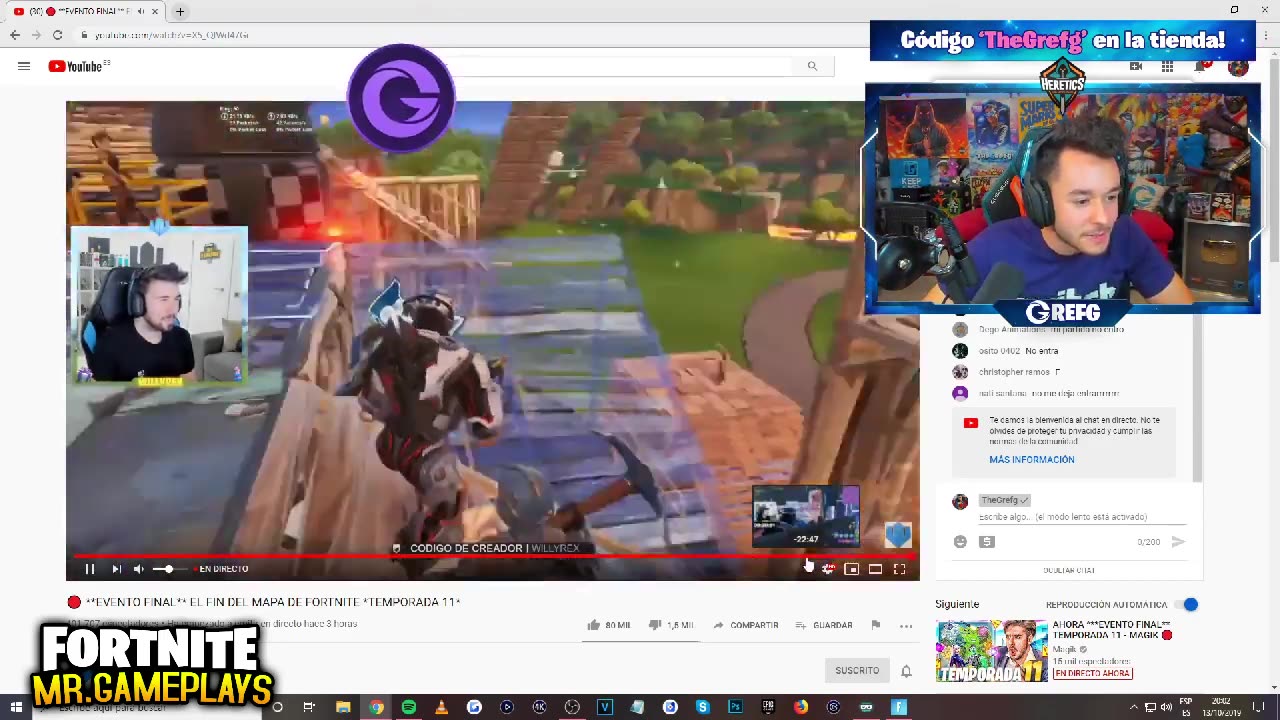Screen dimensions: 1280x720
Task: Pause the live video
Action: tap(89, 569)
